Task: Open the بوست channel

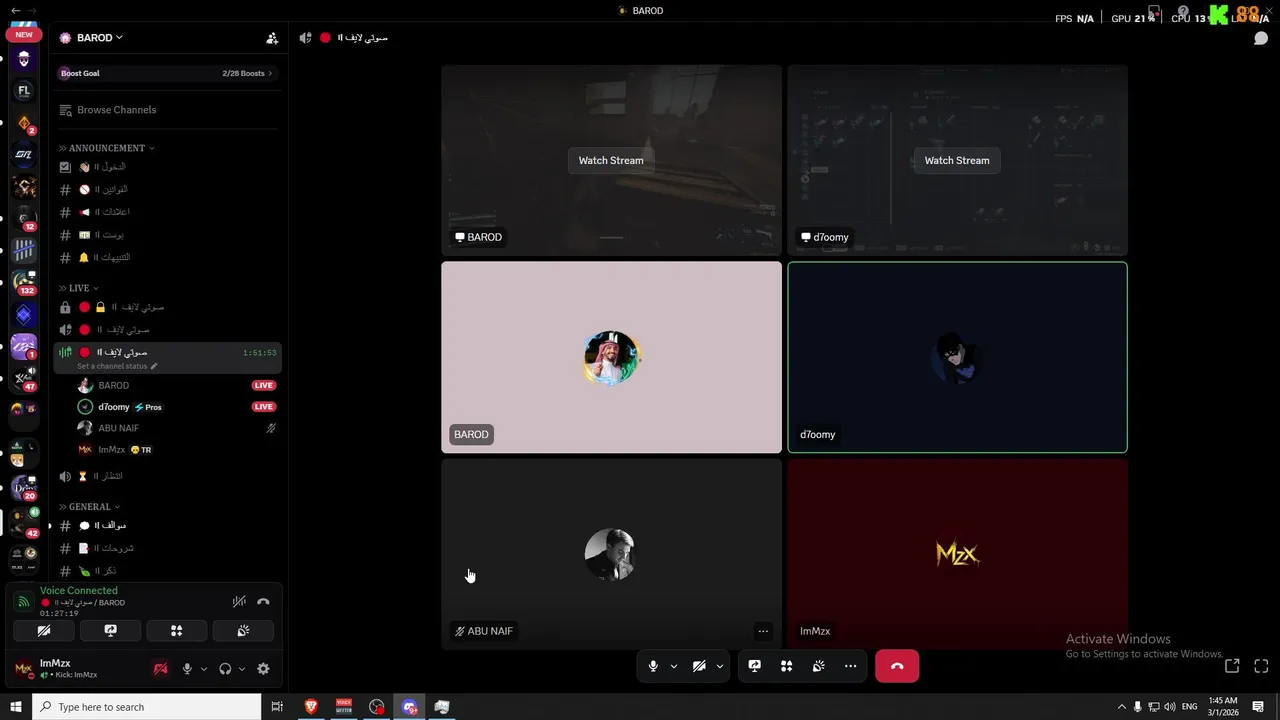Action: coord(167,235)
